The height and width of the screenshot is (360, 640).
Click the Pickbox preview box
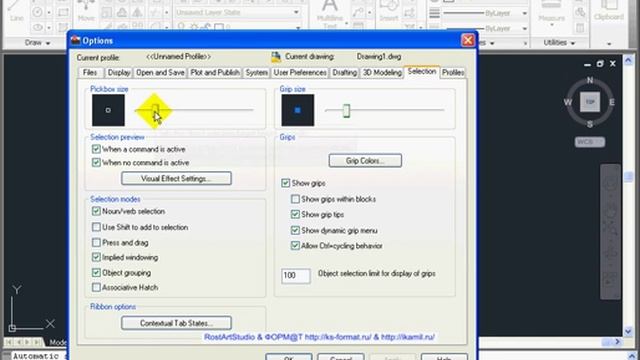[108, 110]
